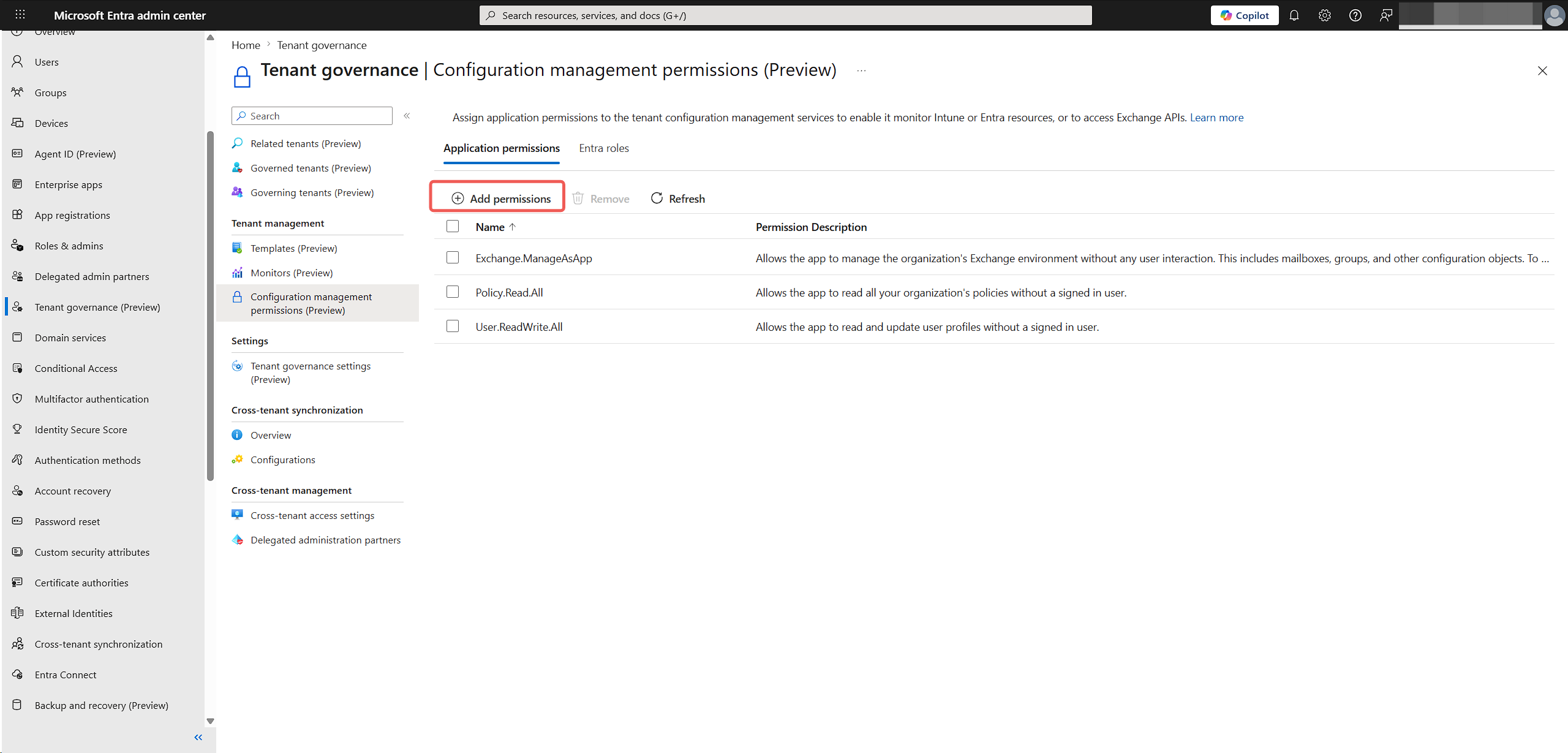Click the left navigation scrollbar down arrow

pos(210,721)
